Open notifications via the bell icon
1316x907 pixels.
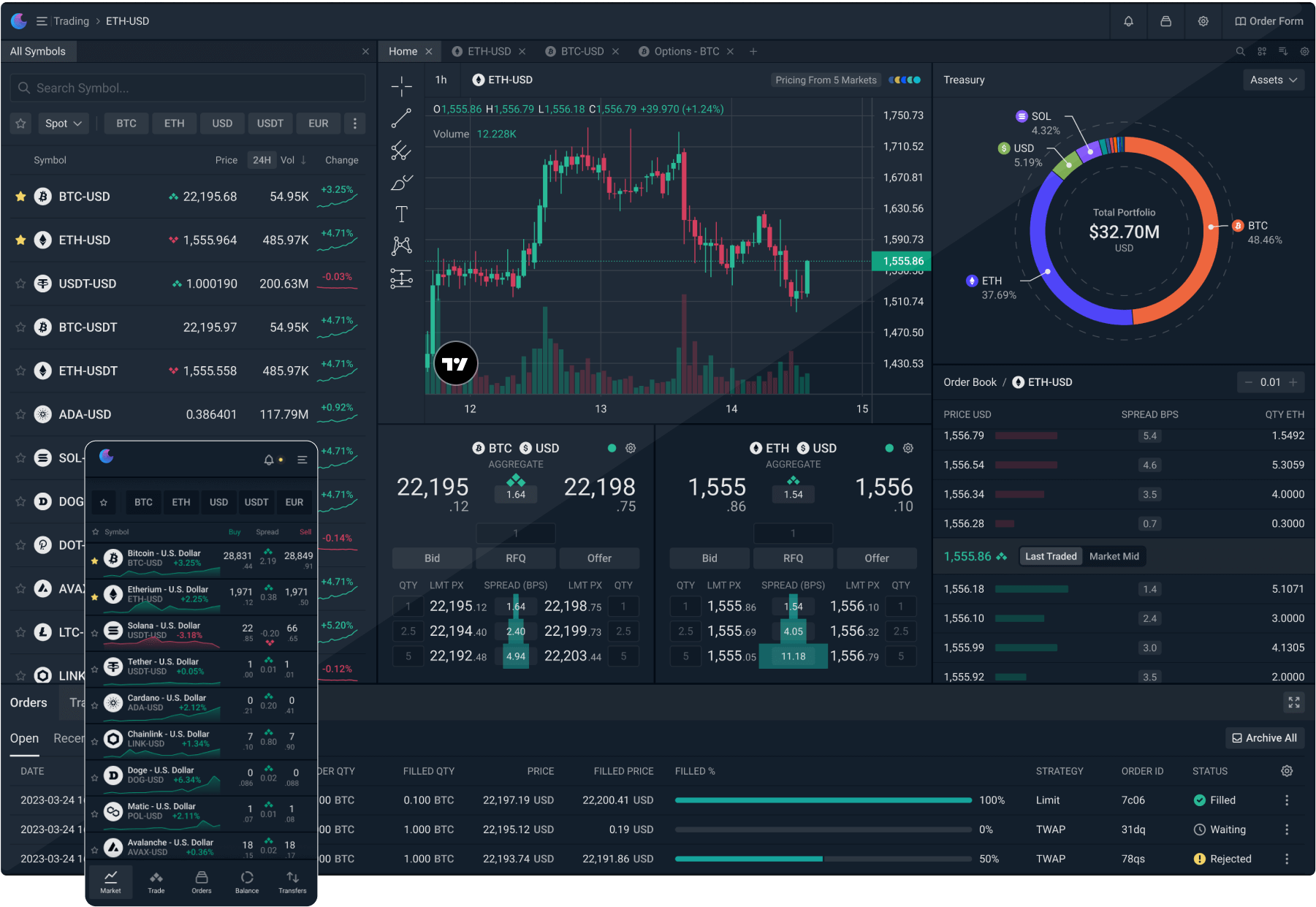point(1129,21)
